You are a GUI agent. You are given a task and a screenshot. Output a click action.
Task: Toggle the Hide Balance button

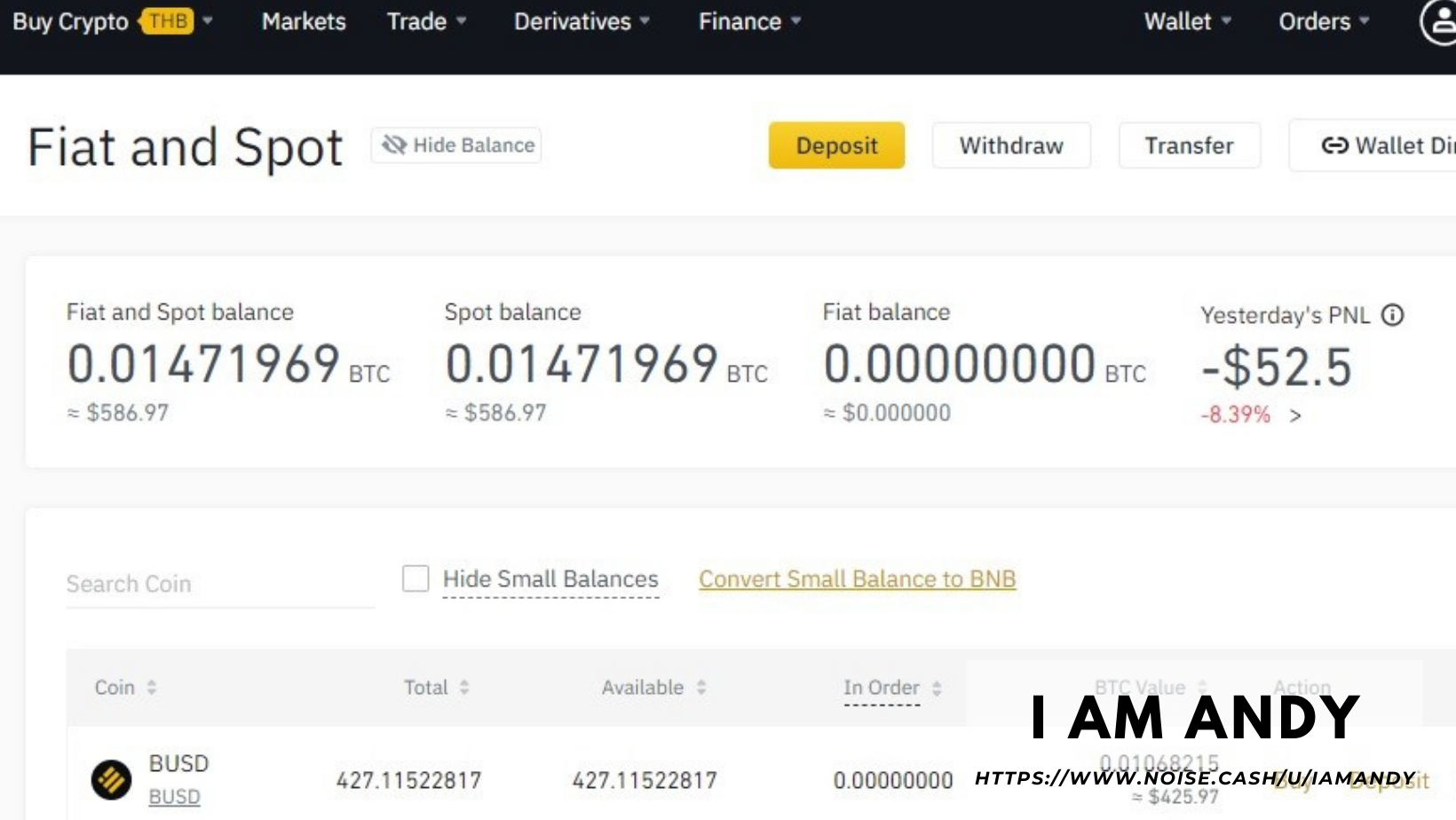[x=456, y=145]
